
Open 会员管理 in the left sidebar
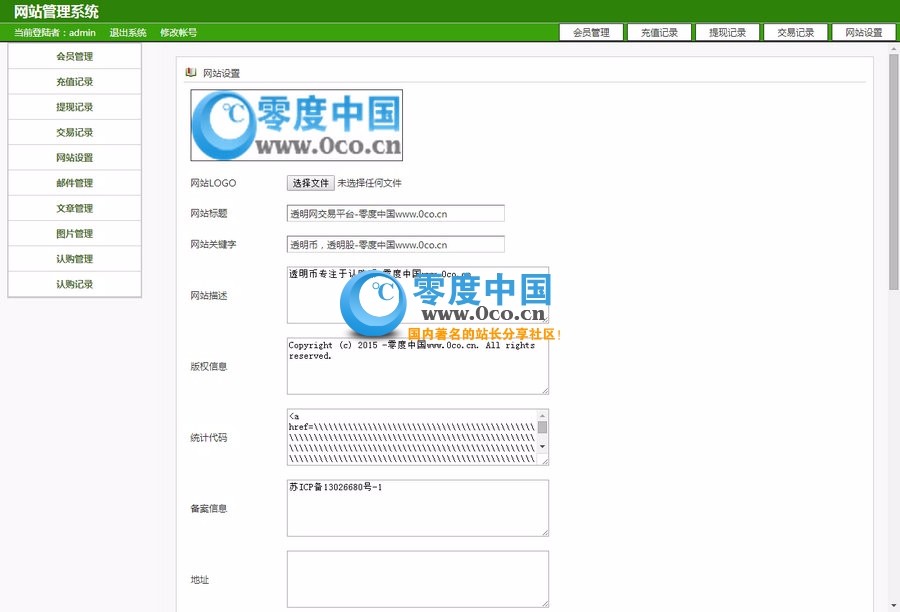click(74, 57)
